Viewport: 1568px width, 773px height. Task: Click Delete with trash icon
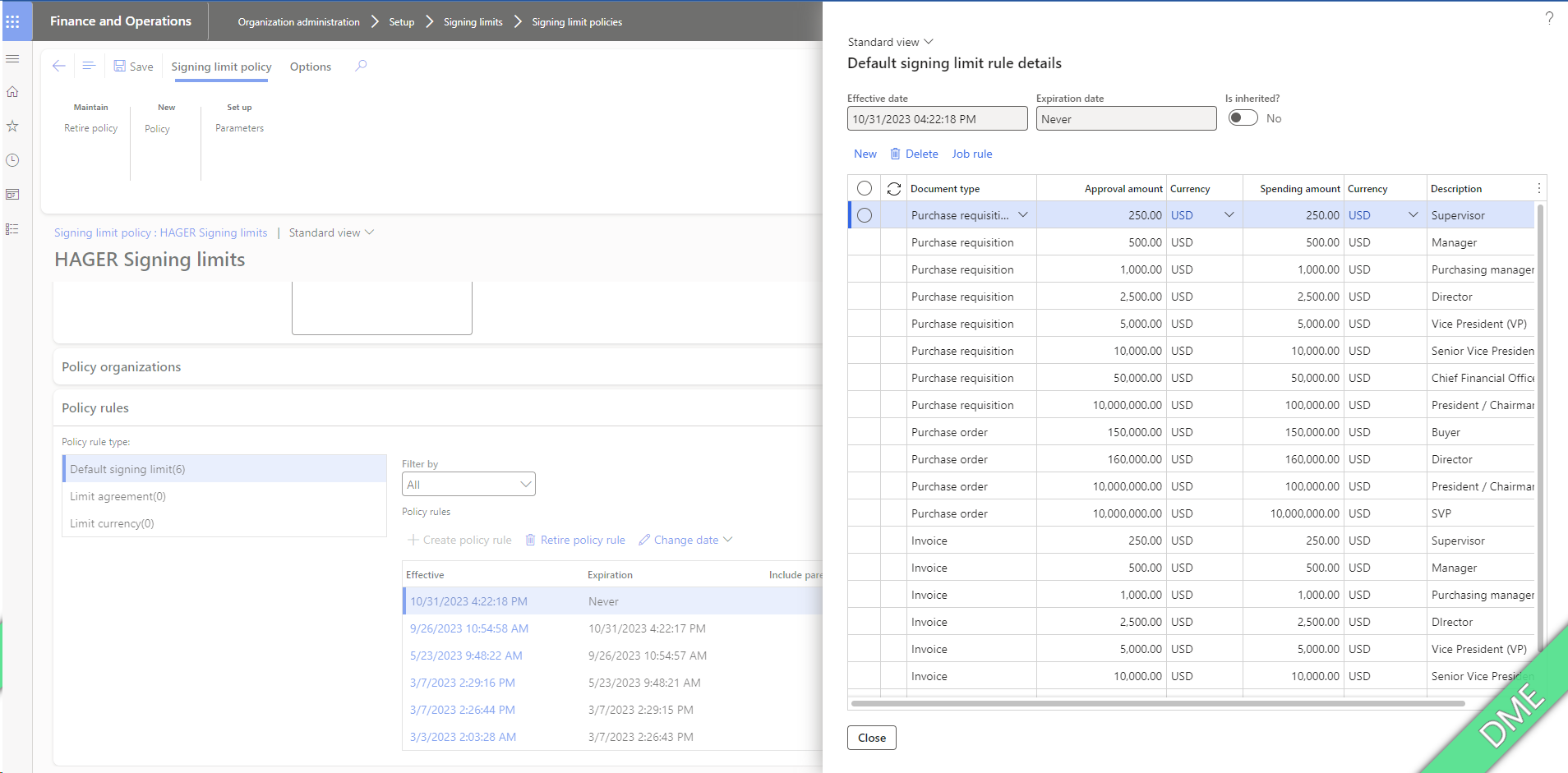pos(914,154)
